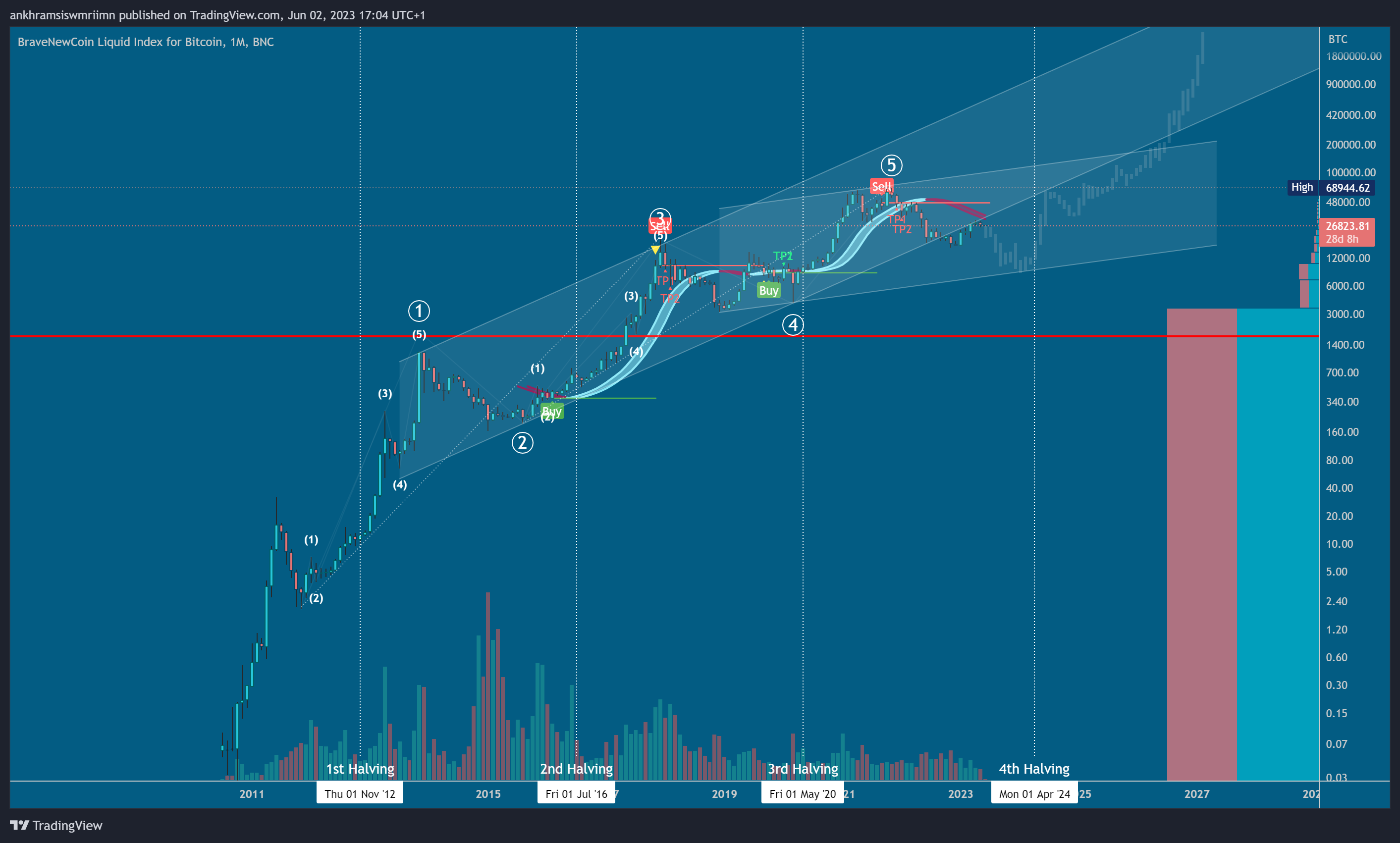Click the 1800000.00 price axis label
Image resolution: width=1400 pixels, height=843 pixels.
(1353, 56)
